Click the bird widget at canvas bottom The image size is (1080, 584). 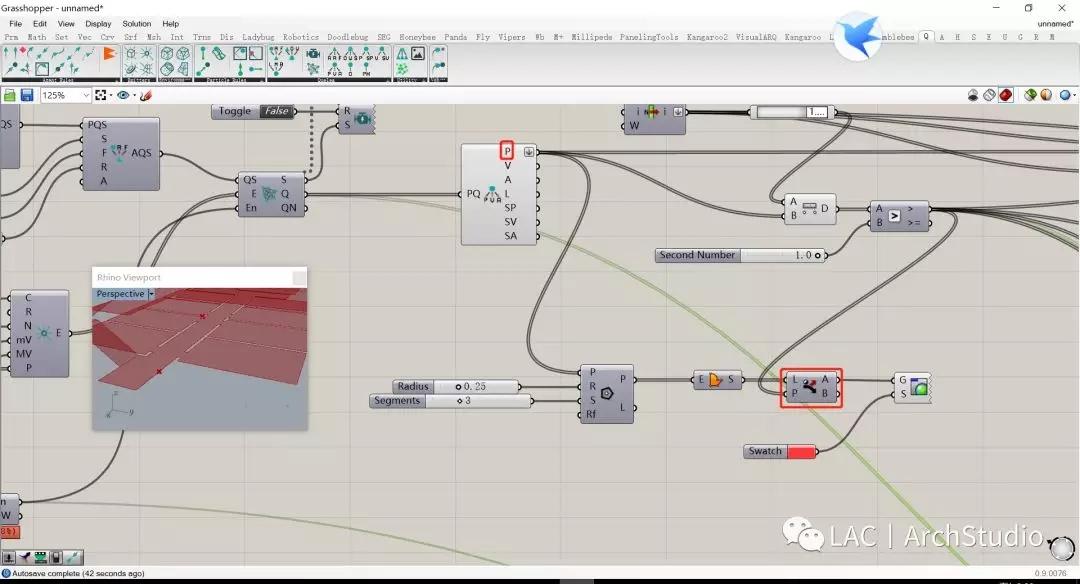25,557
